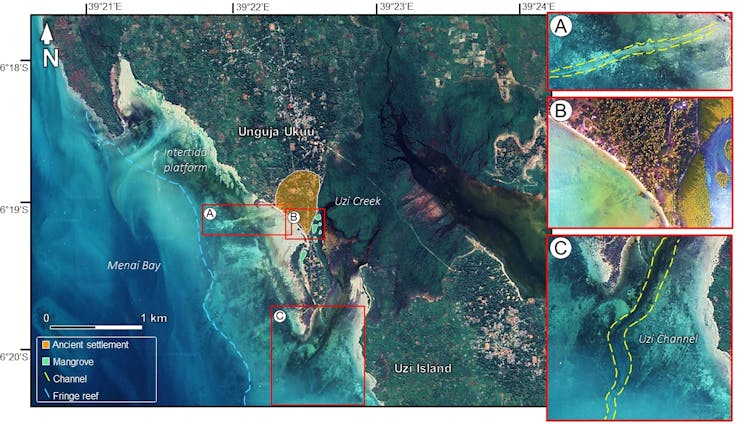This screenshot has height=424, width=754.
Task: Select the orange Ancient settlement legend swatch
Action: pyautogui.click(x=46, y=345)
